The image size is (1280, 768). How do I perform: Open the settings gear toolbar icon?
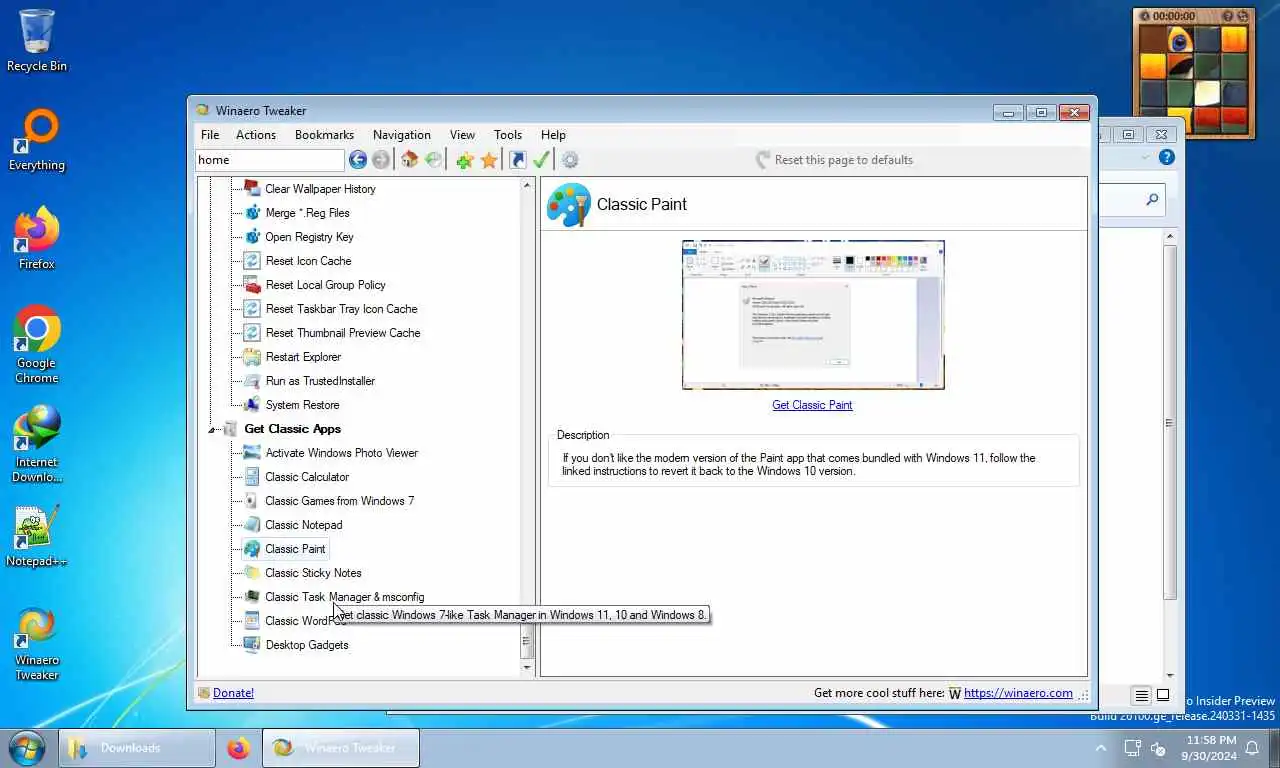point(570,160)
